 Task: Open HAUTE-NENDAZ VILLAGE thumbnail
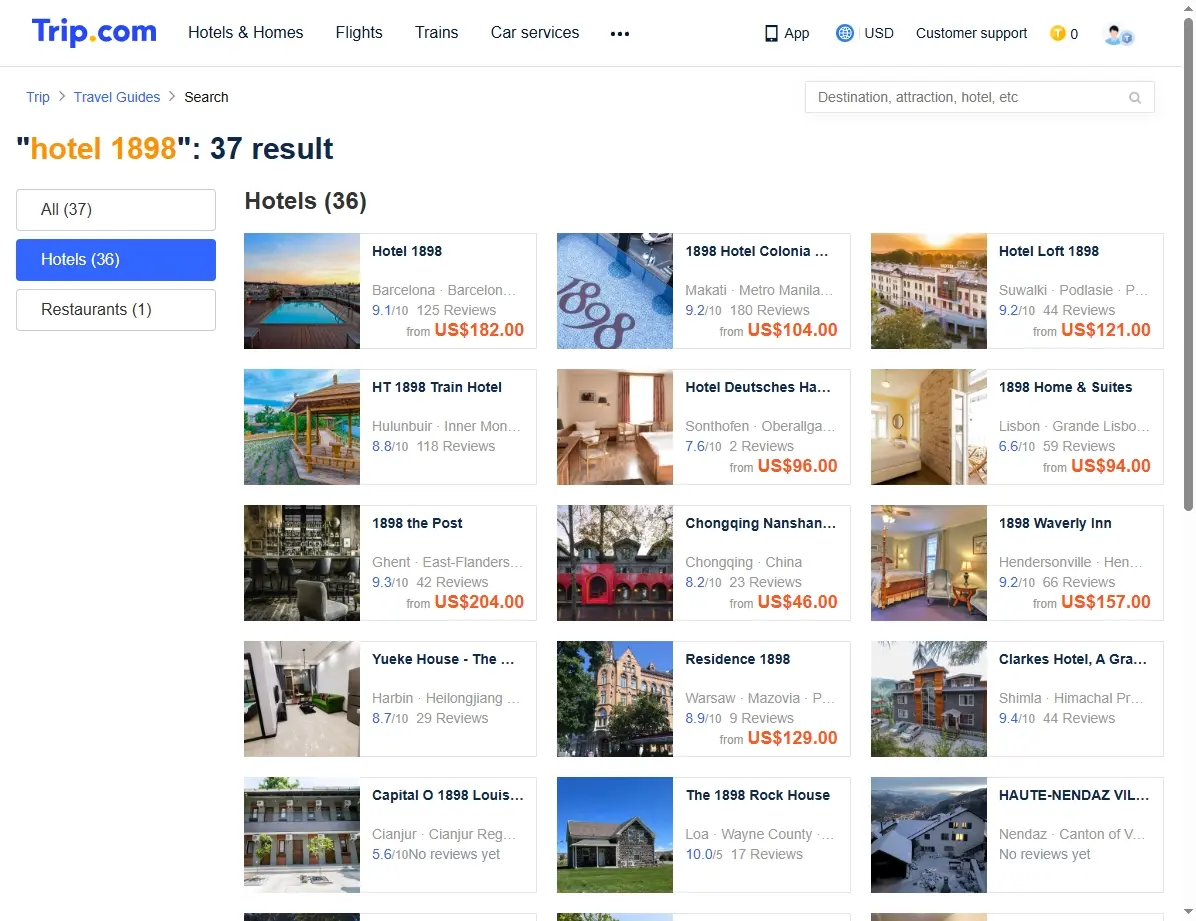click(928, 835)
